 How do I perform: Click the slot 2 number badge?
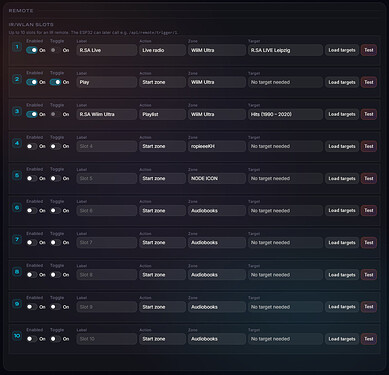(x=17, y=79)
